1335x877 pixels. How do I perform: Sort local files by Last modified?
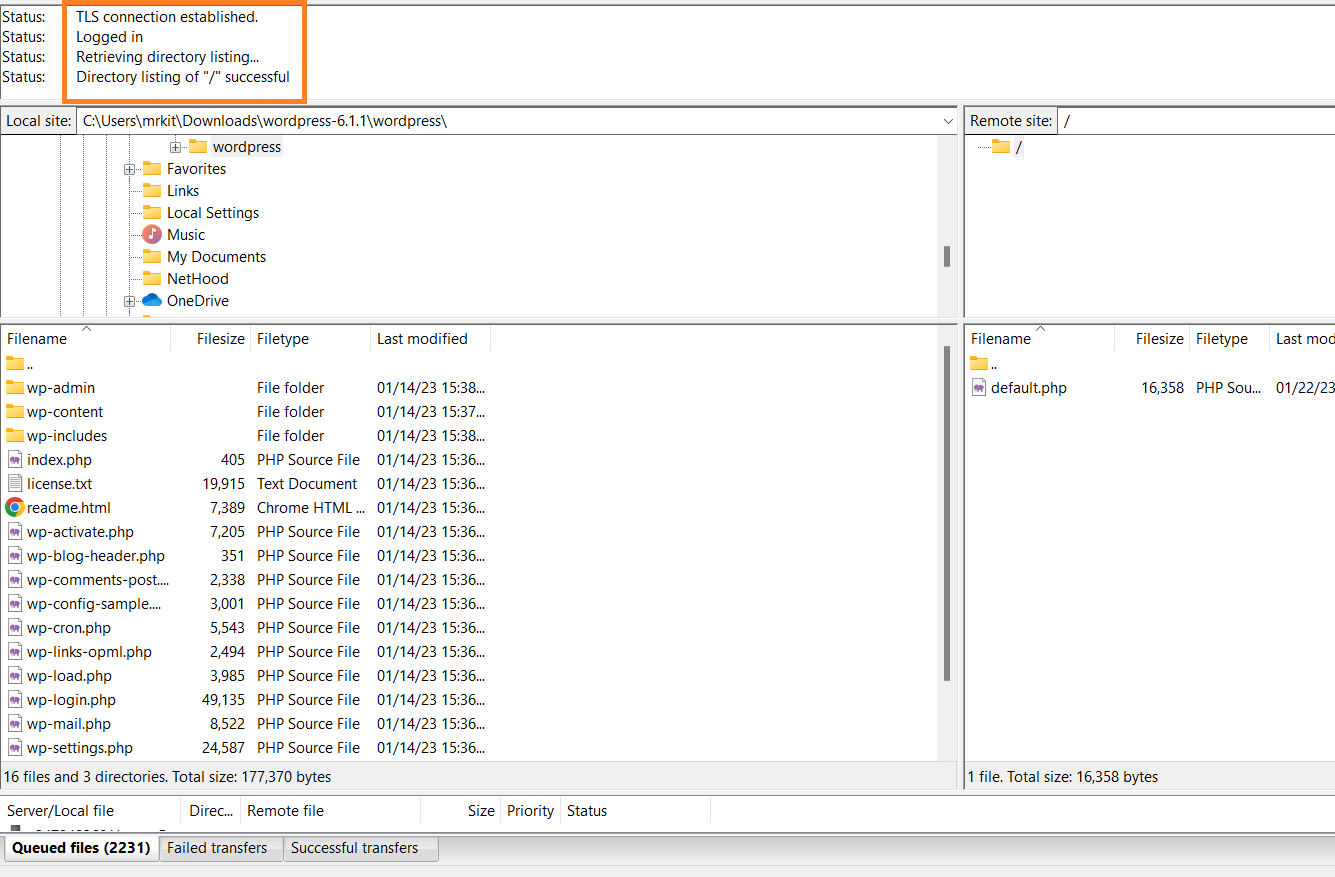[431, 339]
